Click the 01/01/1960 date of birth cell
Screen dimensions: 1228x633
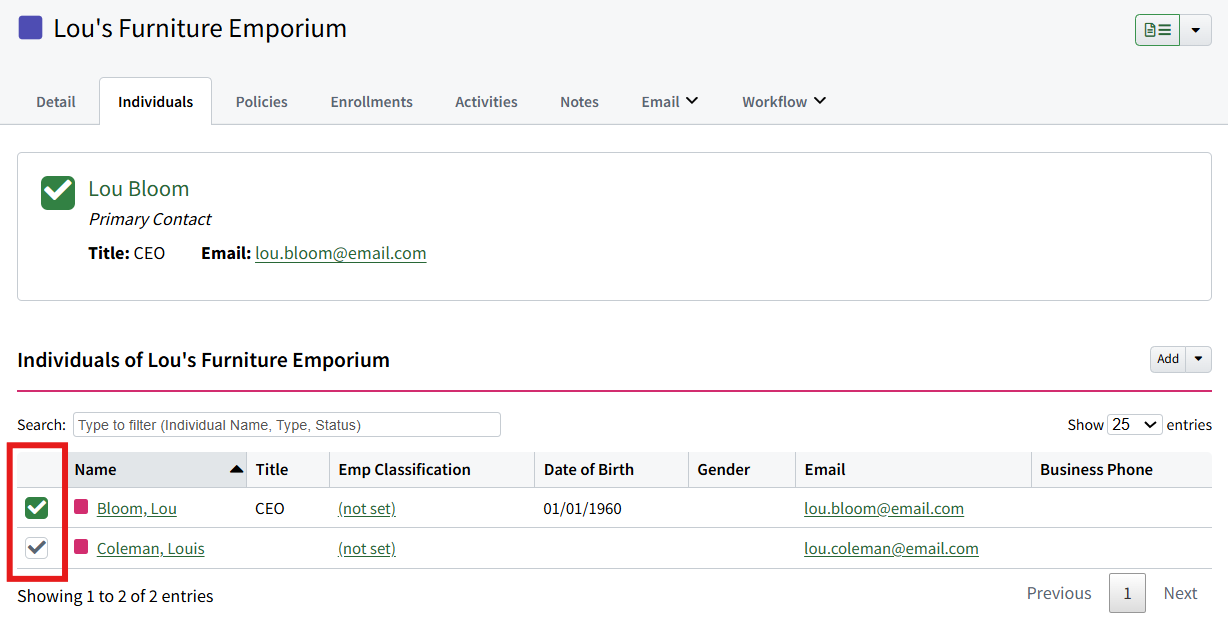click(583, 508)
